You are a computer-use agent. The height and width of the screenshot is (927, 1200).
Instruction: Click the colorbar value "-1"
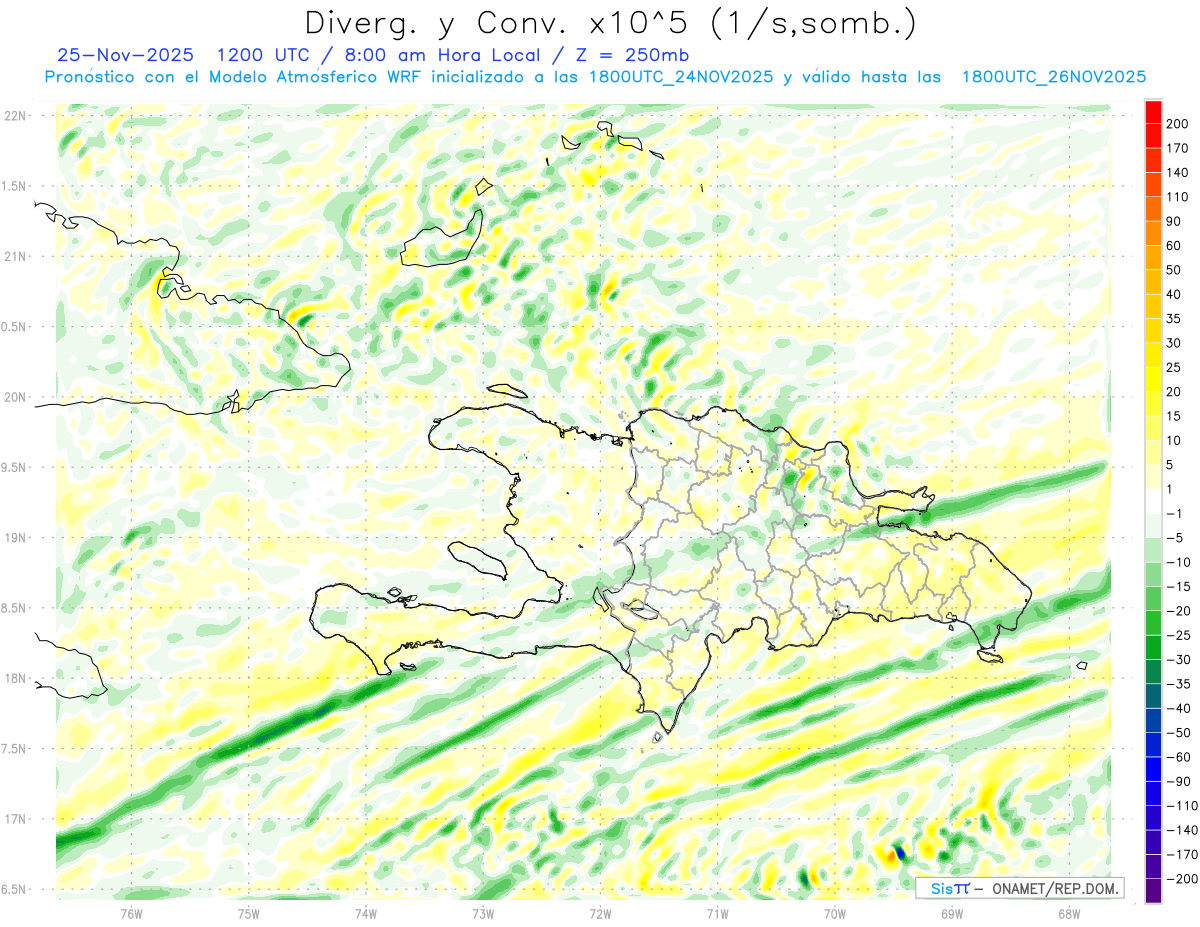point(1175,514)
